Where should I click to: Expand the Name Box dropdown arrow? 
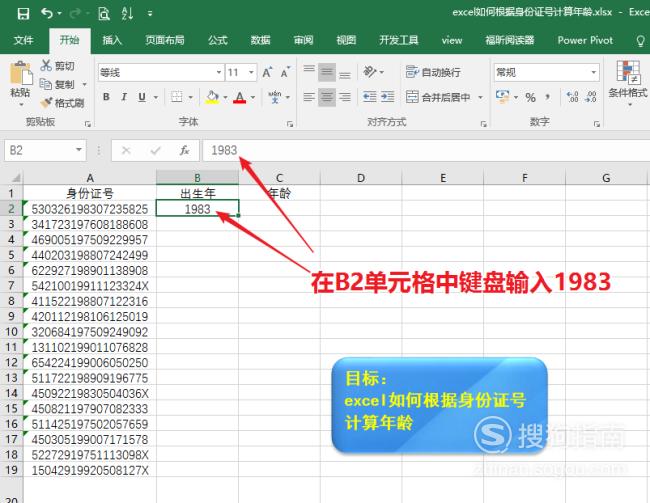tap(79, 150)
